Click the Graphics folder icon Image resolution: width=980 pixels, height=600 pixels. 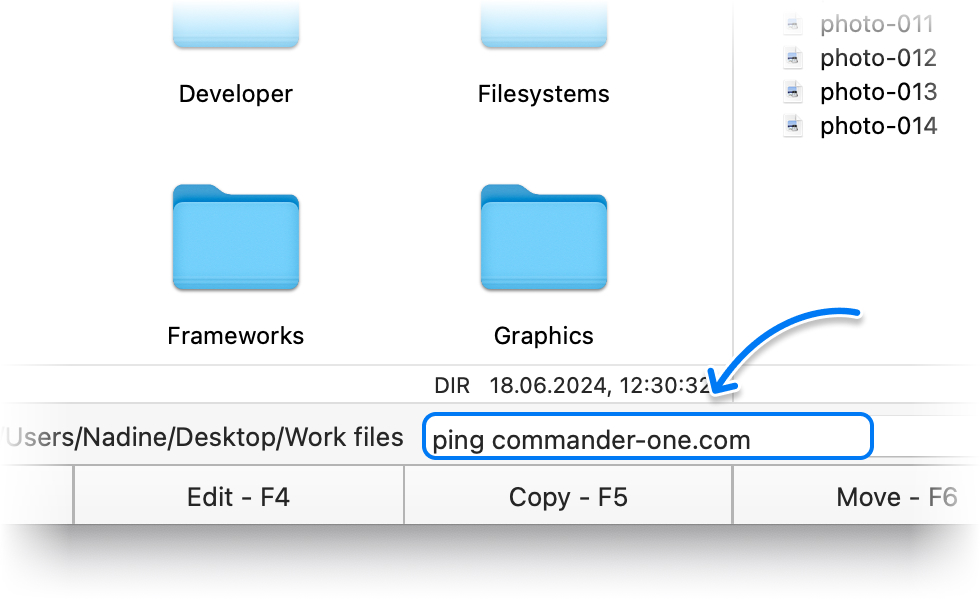coord(543,238)
